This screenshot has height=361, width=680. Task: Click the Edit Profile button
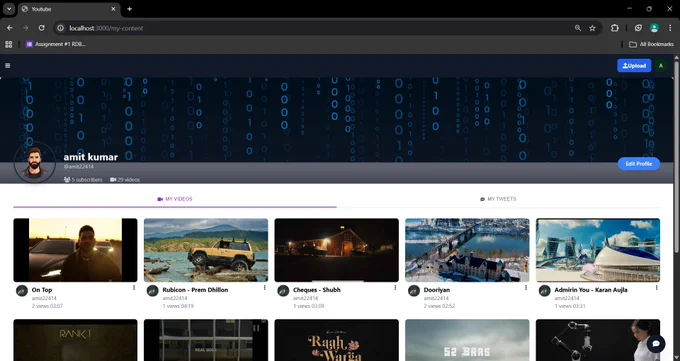coord(638,164)
